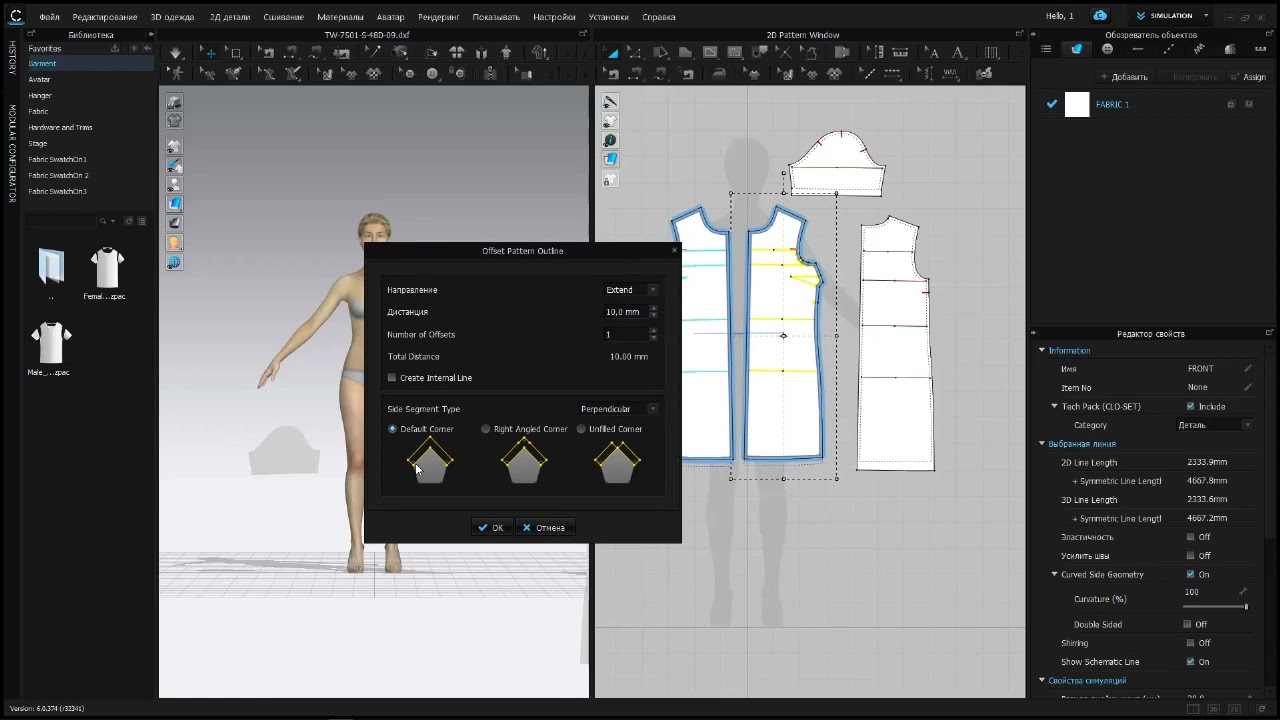Toggle Show Schematic Line checkbox
Viewport: 1280px width, 720px height.
[1190, 662]
